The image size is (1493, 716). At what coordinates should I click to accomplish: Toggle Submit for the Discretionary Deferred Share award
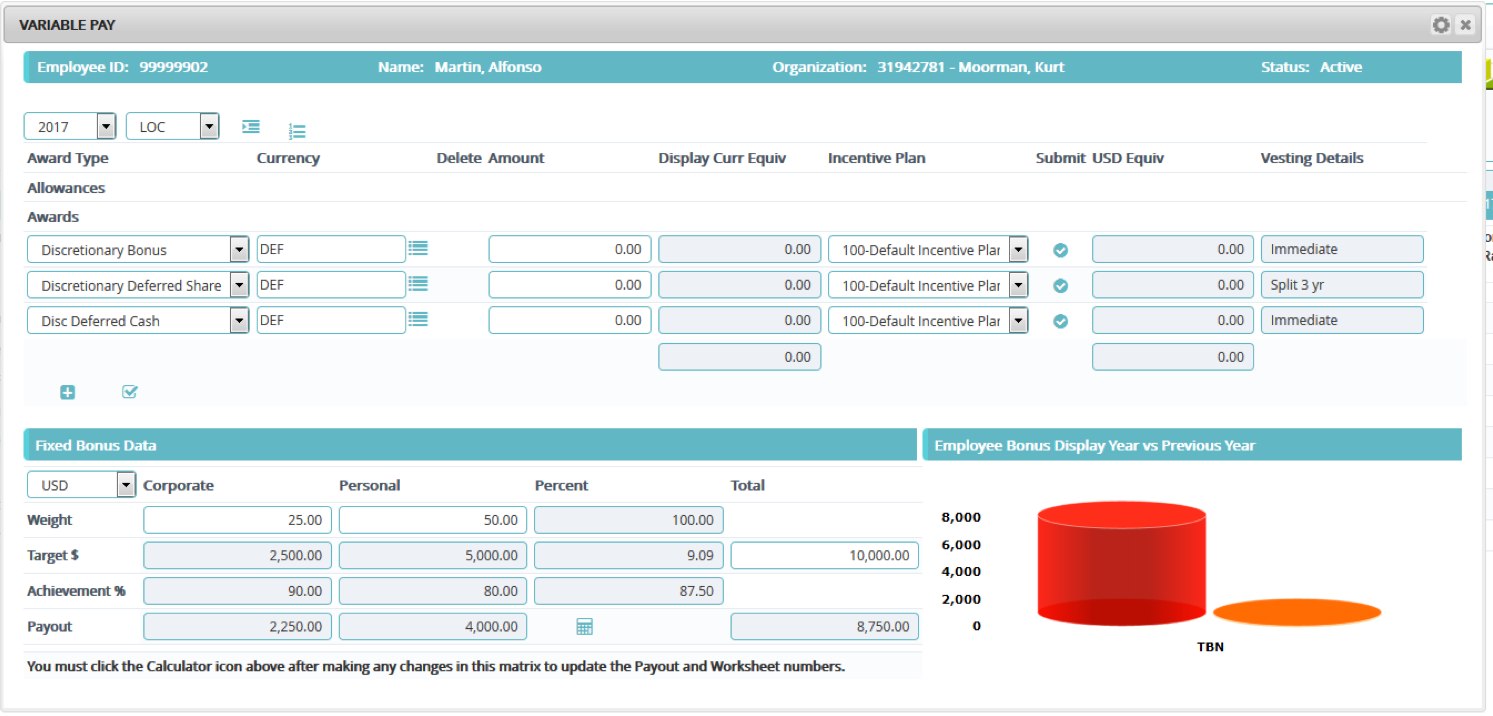click(x=1060, y=285)
